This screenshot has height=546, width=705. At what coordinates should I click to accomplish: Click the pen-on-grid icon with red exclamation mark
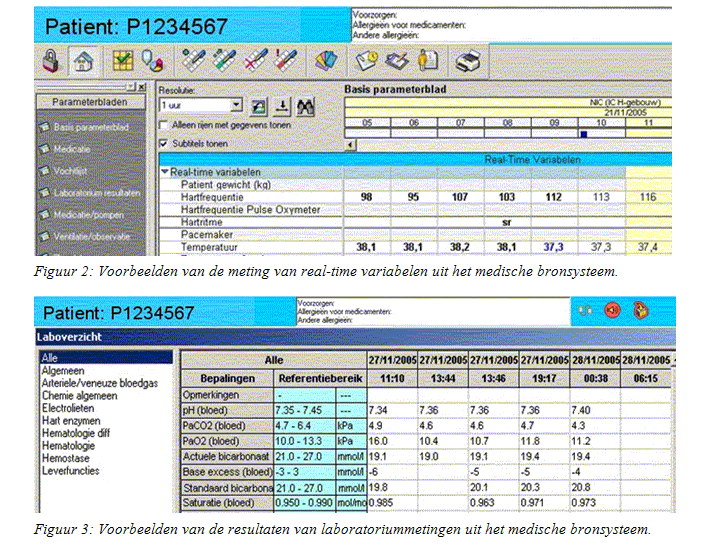pos(286,60)
